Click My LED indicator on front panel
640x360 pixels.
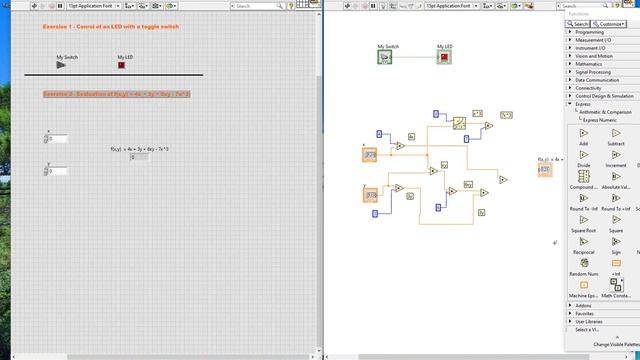coord(121,65)
